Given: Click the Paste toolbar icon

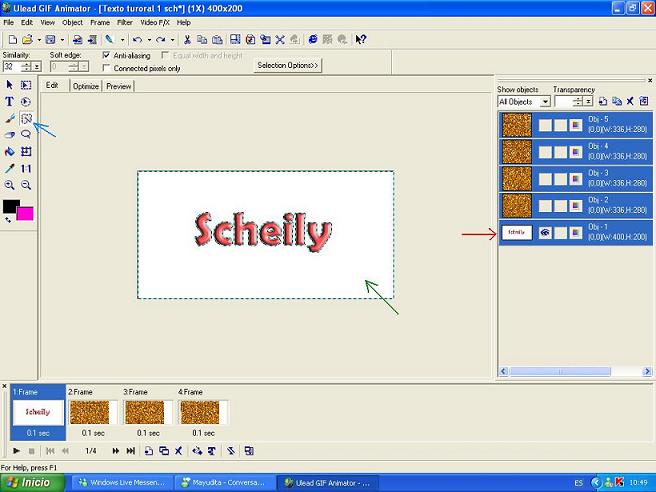Looking at the screenshot, I should coord(217,39).
